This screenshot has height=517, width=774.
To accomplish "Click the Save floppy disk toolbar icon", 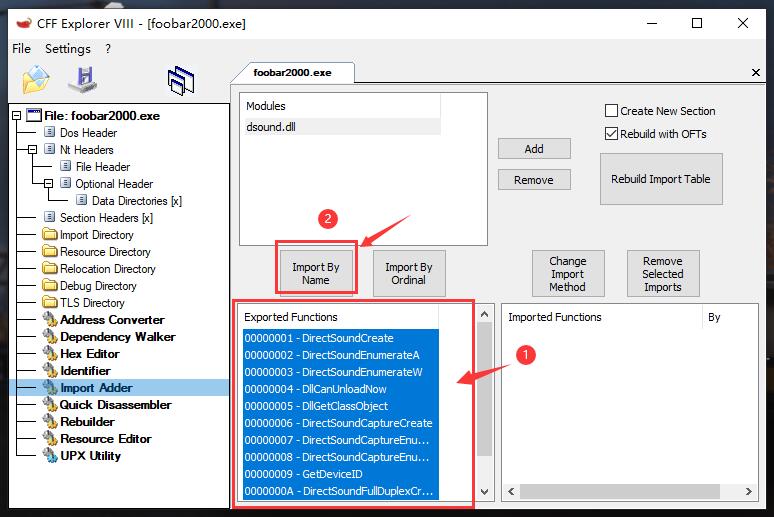I will (x=82, y=79).
